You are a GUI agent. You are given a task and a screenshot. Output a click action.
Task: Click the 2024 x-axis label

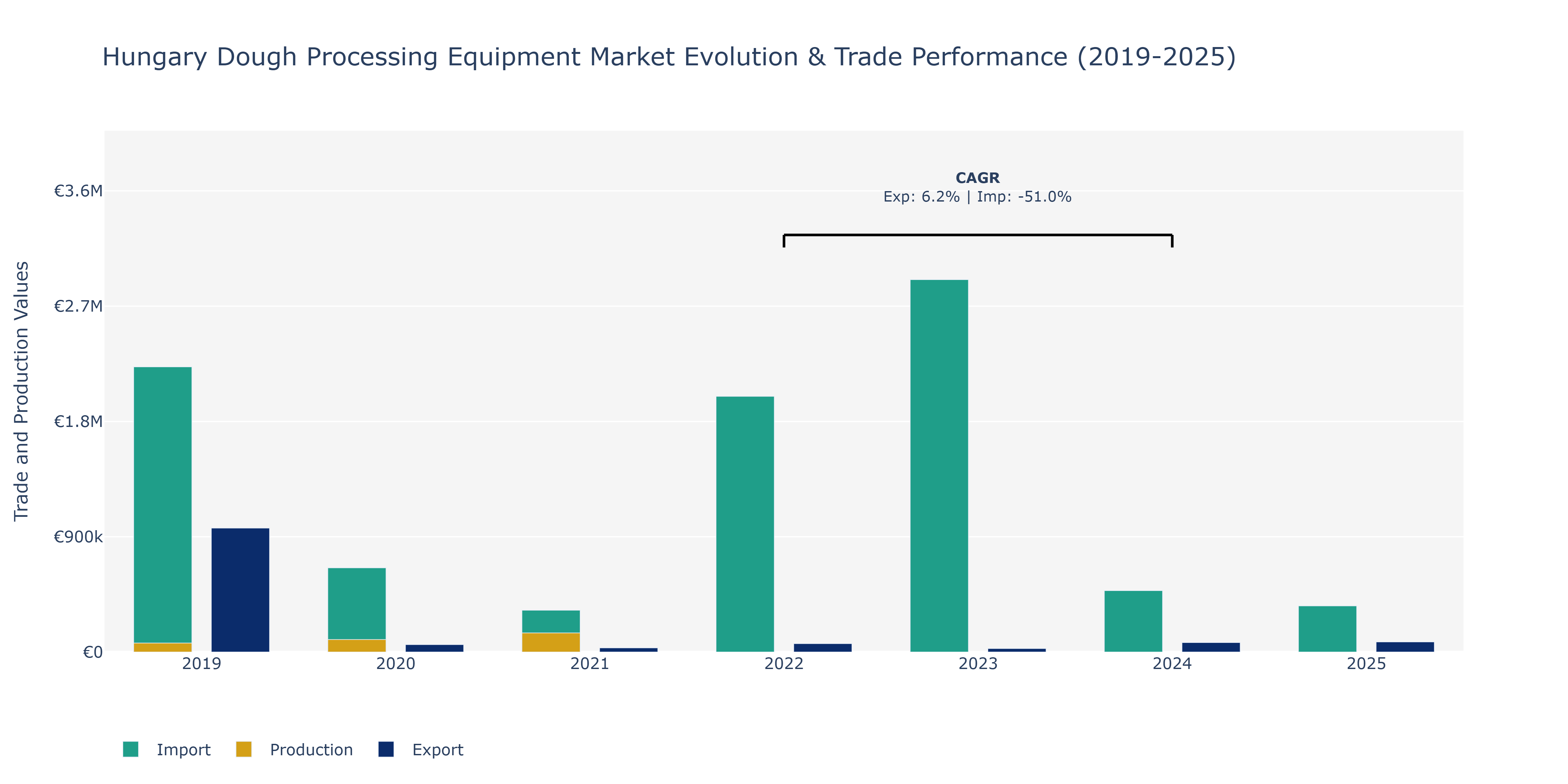pos(1172,663)
